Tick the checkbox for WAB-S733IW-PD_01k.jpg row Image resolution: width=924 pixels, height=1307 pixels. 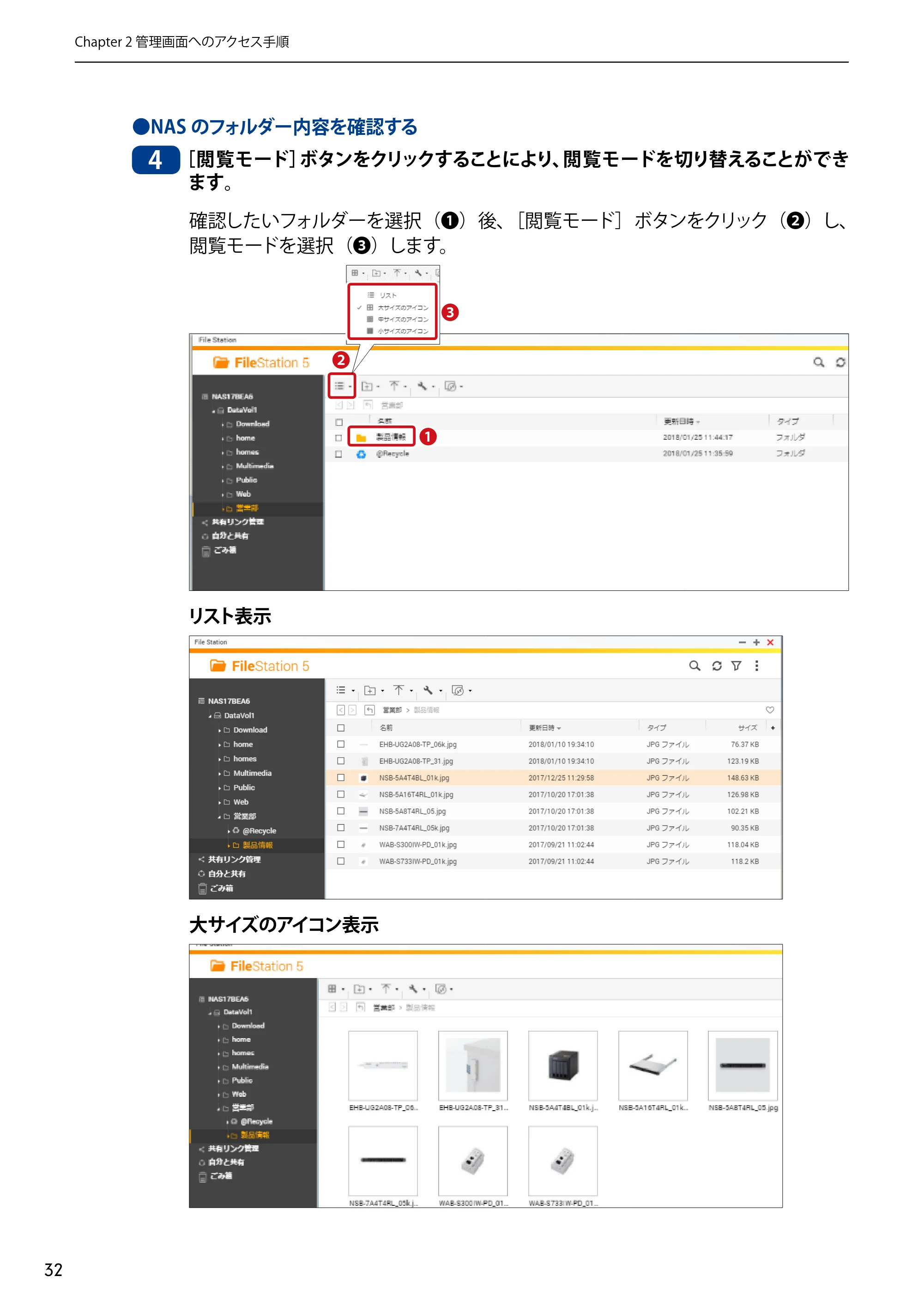point(341,861)
